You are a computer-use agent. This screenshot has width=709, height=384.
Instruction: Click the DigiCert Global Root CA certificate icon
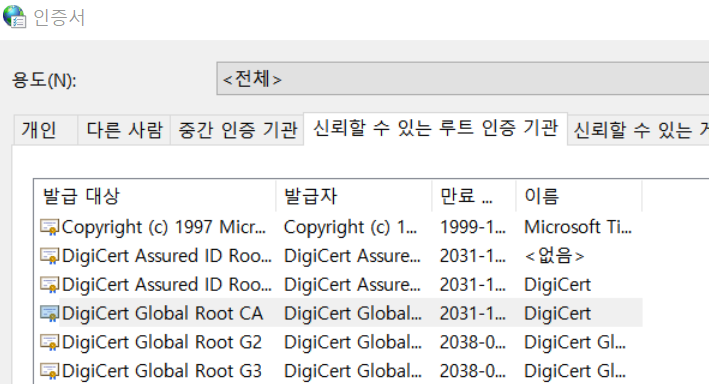(x=49, y=313)
